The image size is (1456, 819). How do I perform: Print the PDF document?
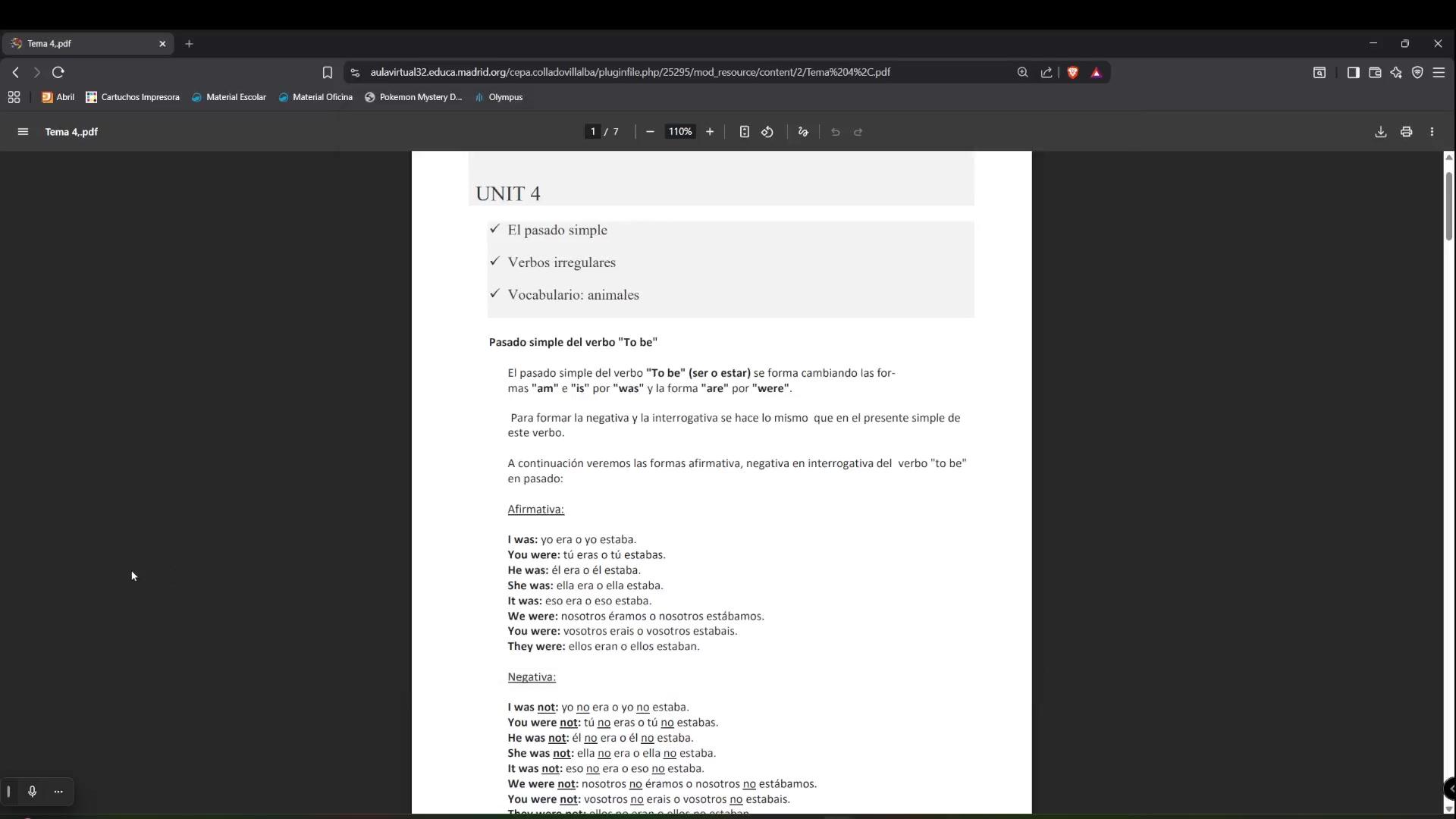[x=1406, y=132]
